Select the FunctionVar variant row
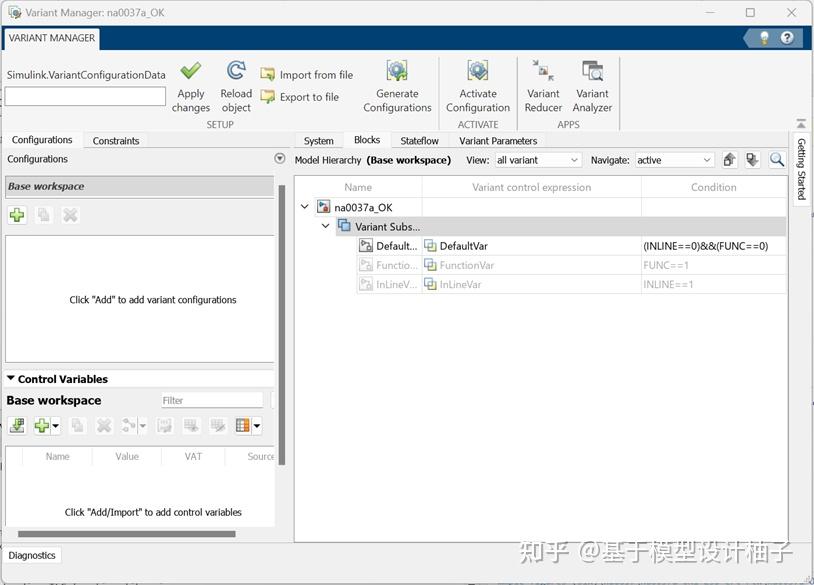This screenshot has height=585, width=814. [572, 265]
